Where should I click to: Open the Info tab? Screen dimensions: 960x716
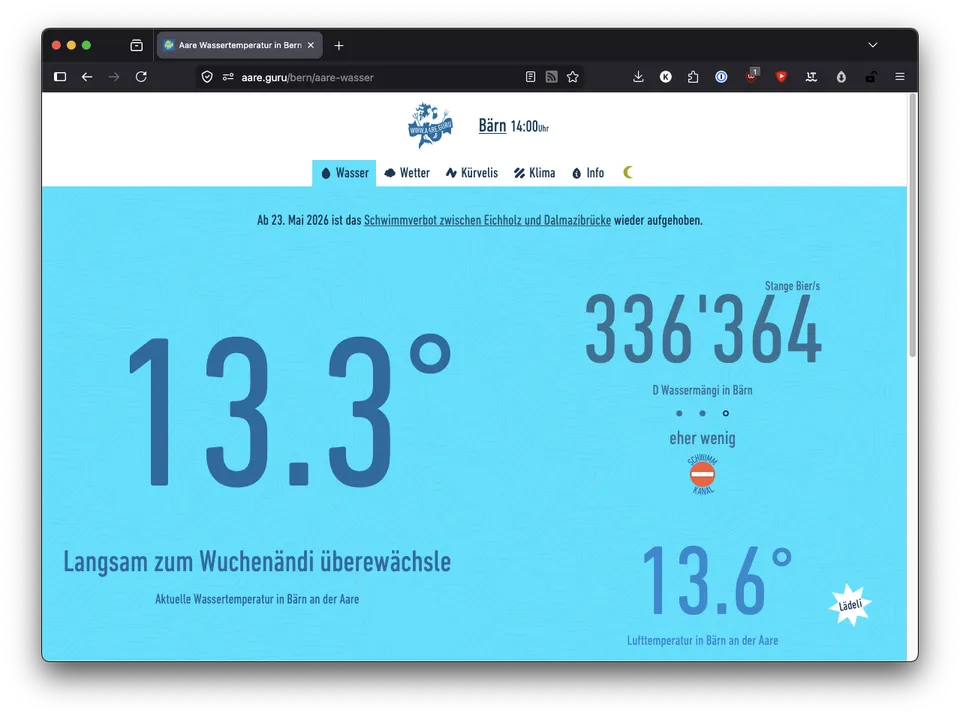point(588,173)
